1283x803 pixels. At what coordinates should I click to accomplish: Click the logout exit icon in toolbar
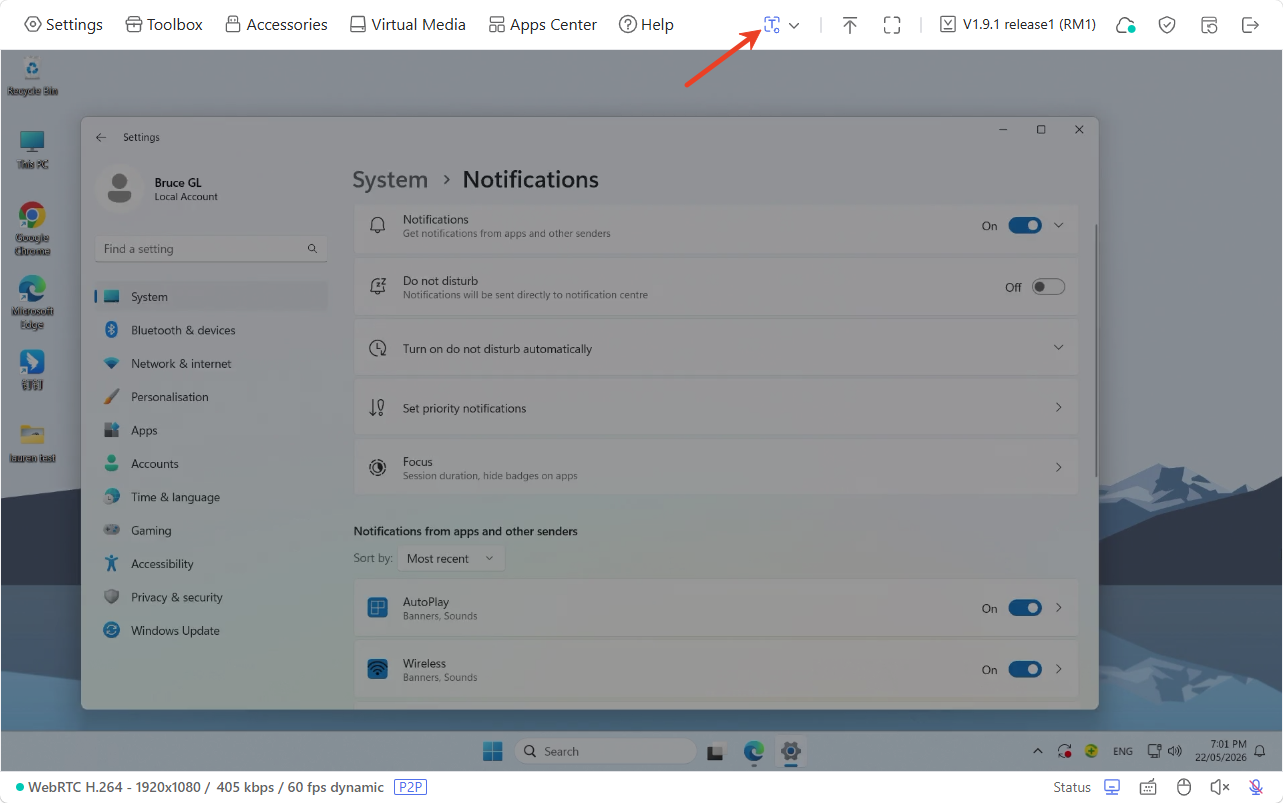1250,25
